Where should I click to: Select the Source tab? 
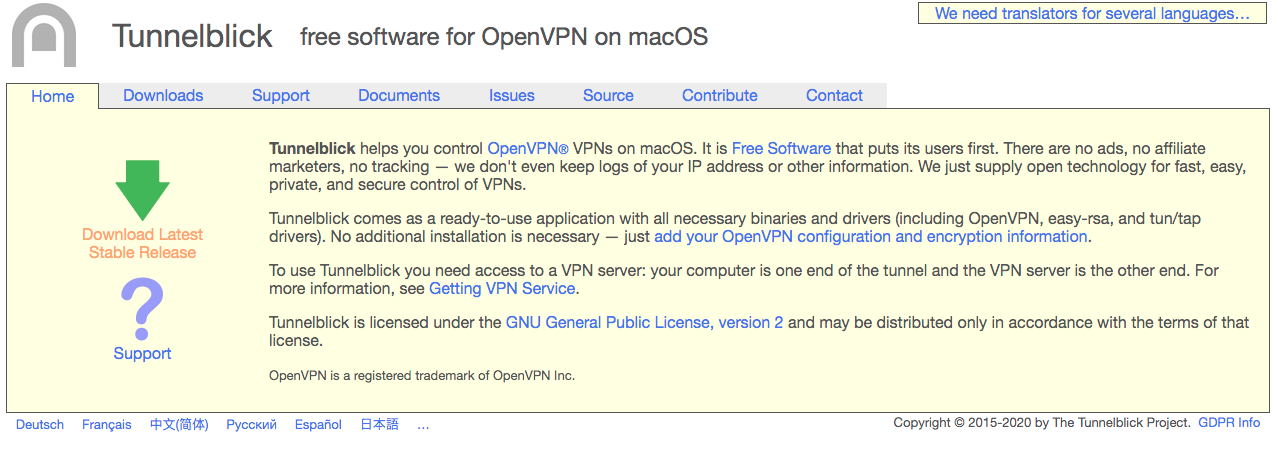point(608,96)
